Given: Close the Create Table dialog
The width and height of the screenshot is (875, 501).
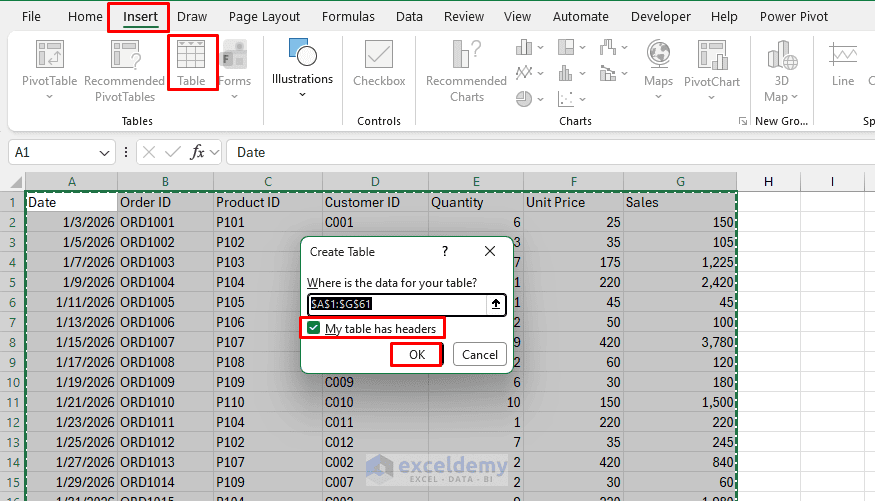Looking at the screenshot, I should (x=490, y=251).
